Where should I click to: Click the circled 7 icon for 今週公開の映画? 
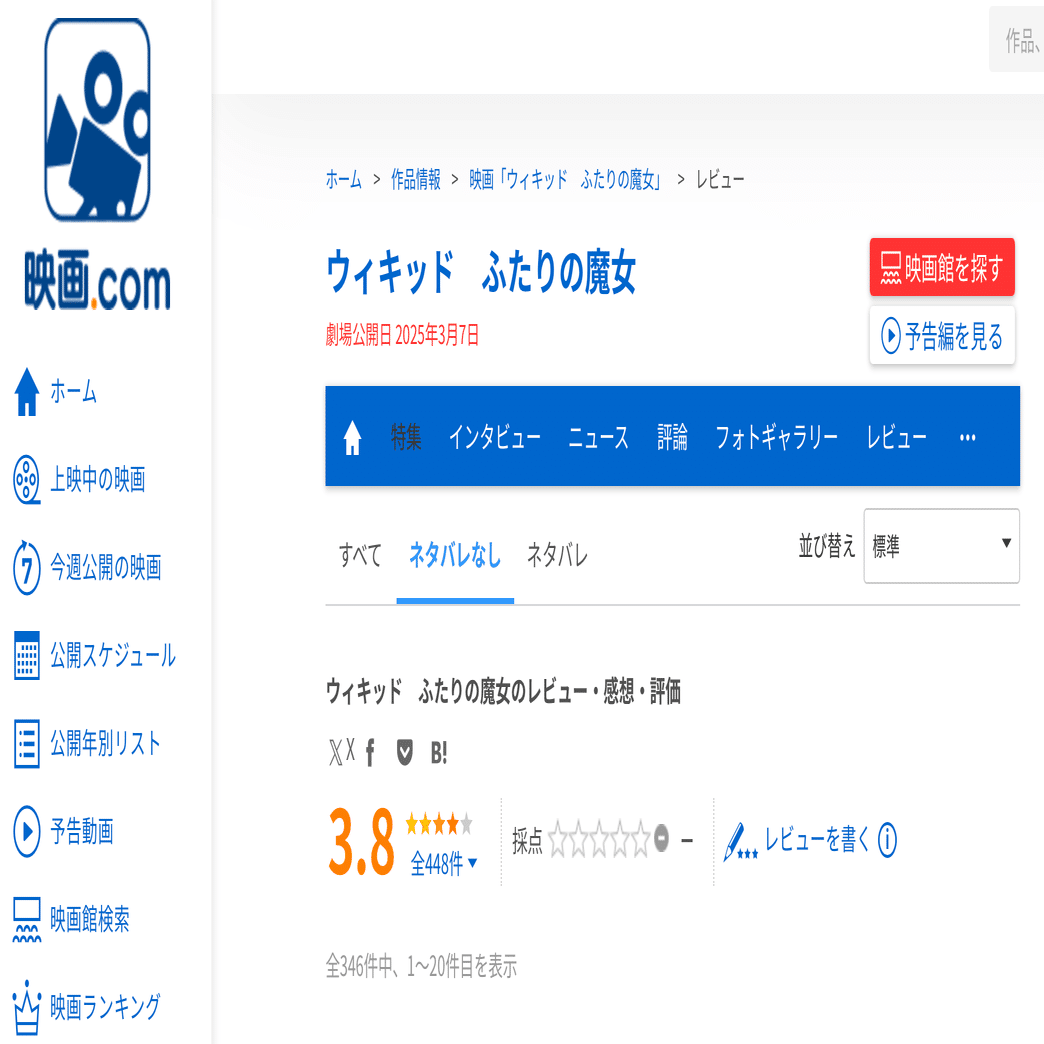tap(27, 567)
